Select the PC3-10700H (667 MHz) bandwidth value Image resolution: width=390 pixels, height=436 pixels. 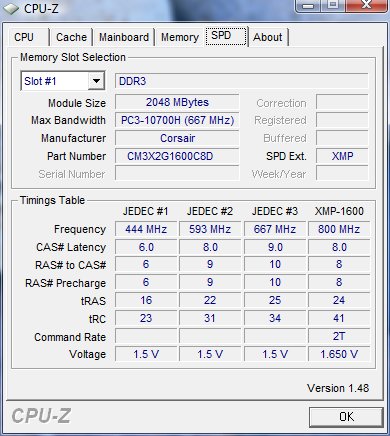(177, 120)
